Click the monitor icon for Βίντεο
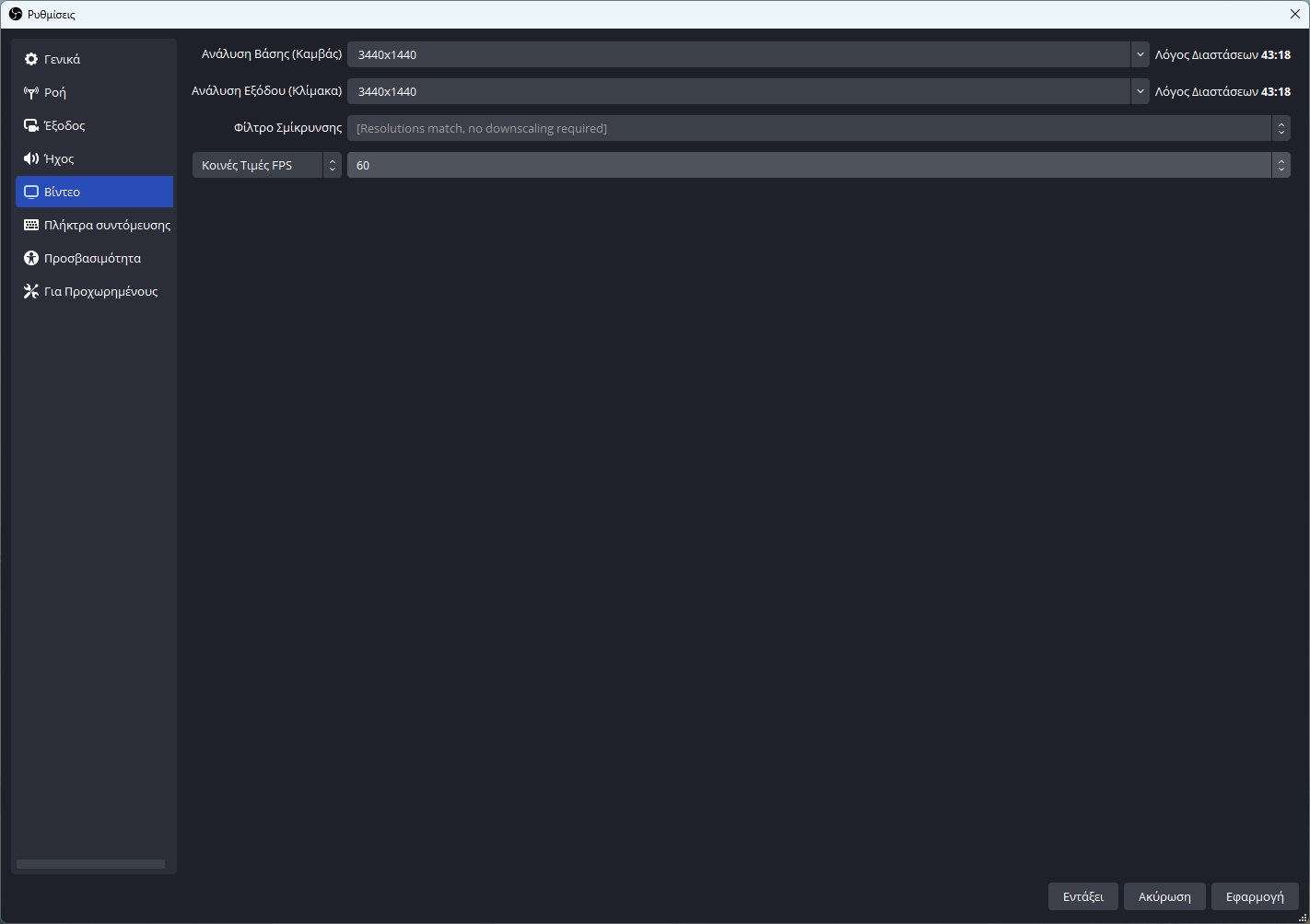Viewport: 1310px width, 924px height. pos(31,192)
